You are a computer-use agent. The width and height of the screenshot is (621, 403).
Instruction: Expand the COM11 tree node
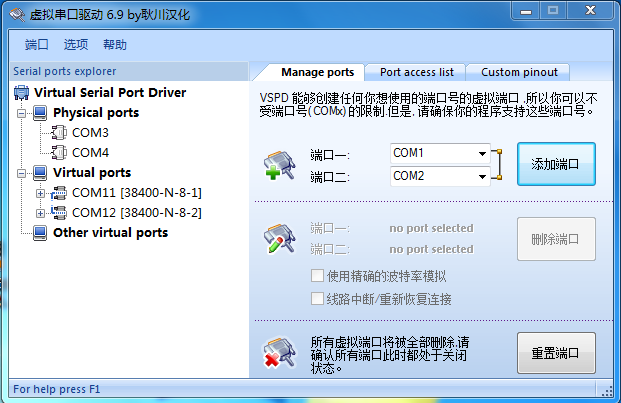(40, 193)
